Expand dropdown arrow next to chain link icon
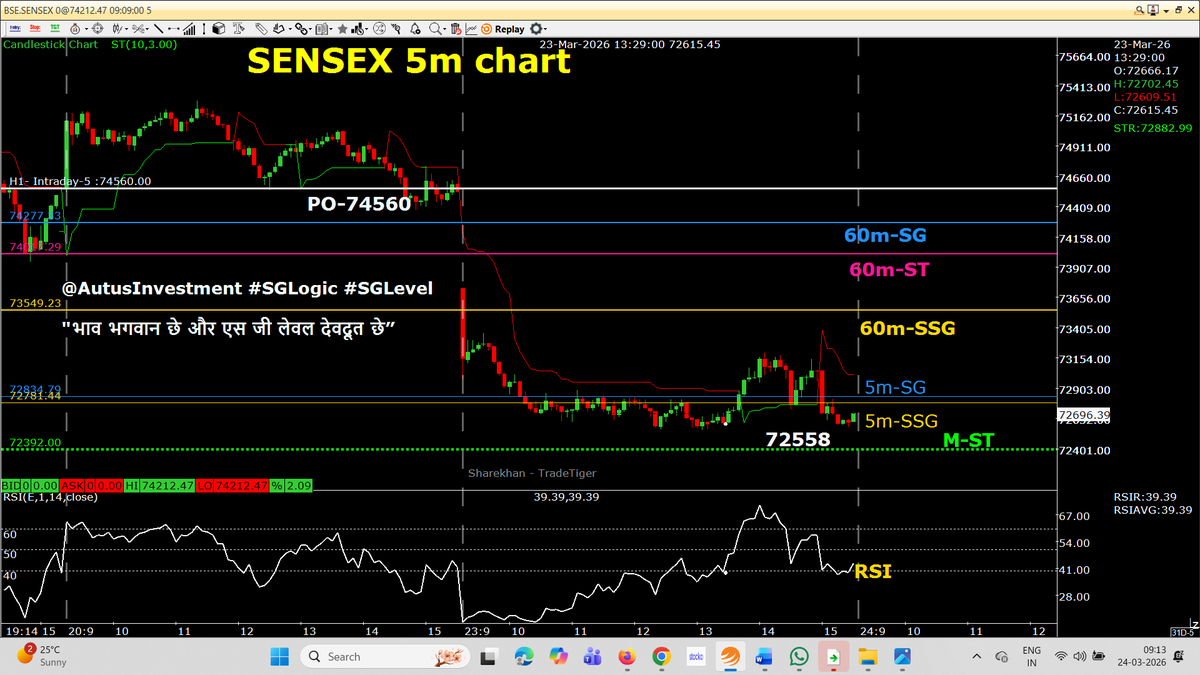 click(311, 29)
